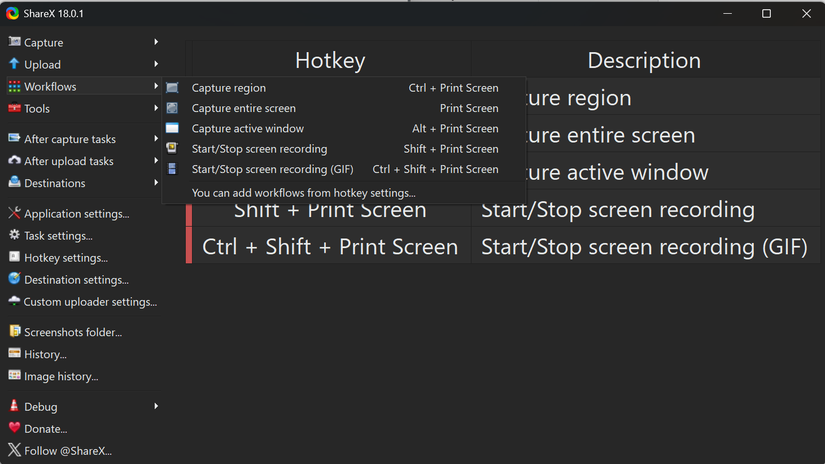Expand the Capture submenu arrow
This screenshot has height=464, width=825.
click(156, 42)
